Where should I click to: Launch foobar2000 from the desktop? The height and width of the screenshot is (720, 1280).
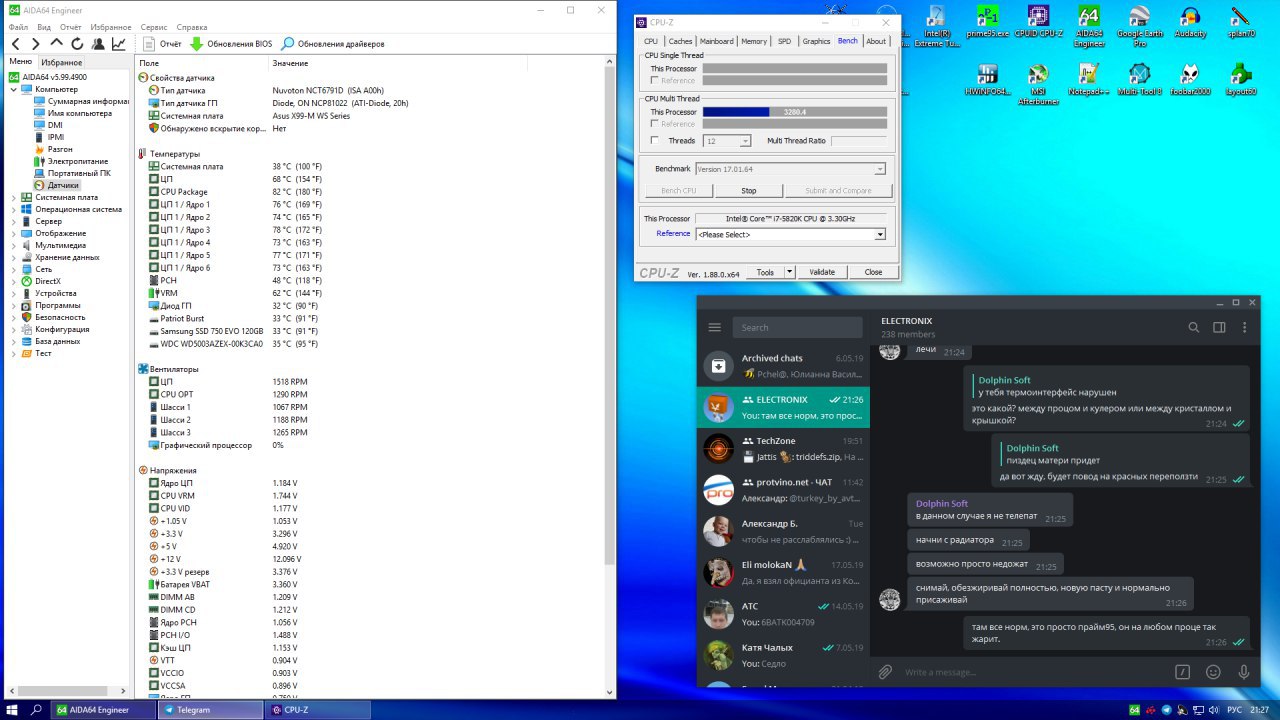coord(1190,80)
